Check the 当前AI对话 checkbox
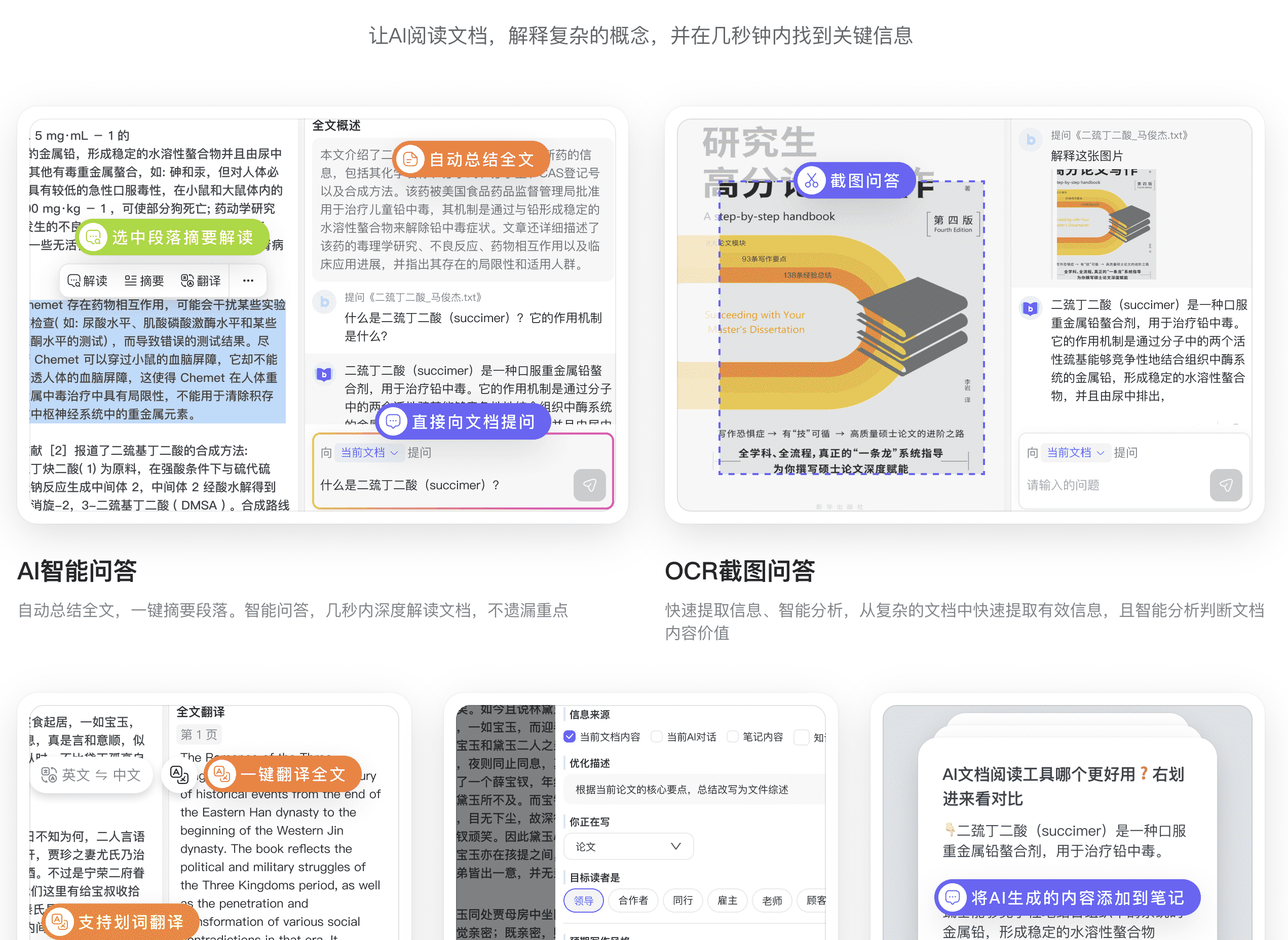Viewport: 1288px width, 940px height. [x=657, y=737]
